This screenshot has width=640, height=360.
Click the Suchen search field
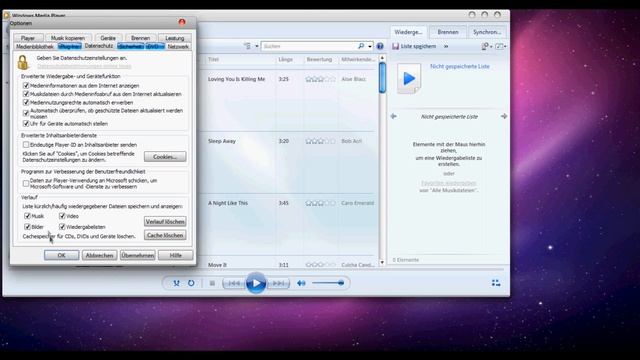(309, 46)
